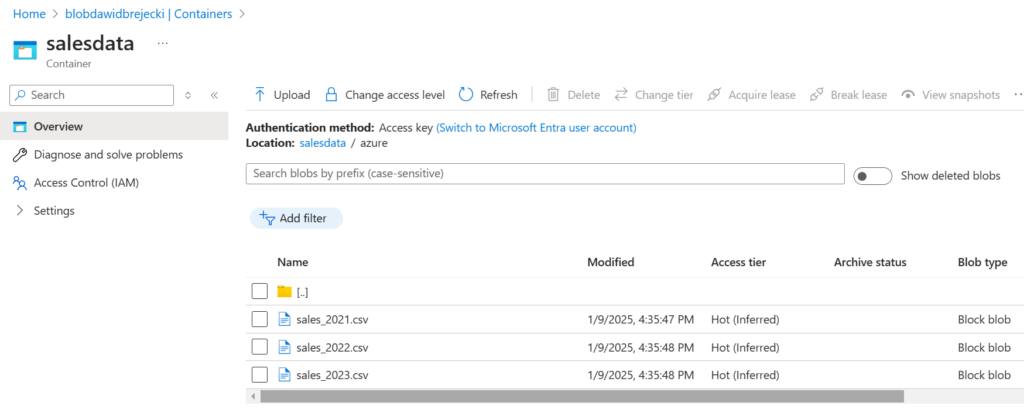Click the Add filter button
The width and height of the screenshot is (1024, 413).
click(297, 218)
